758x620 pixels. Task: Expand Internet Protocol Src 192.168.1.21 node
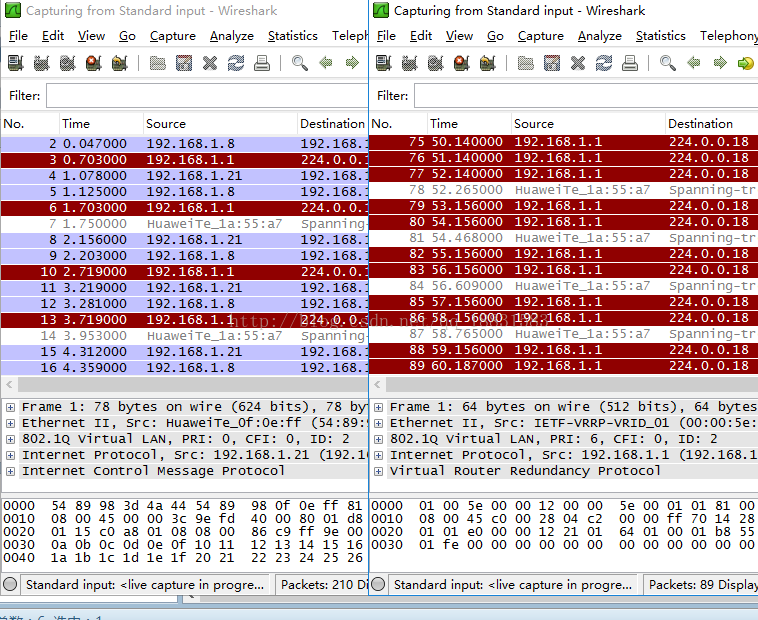[10, 455]
